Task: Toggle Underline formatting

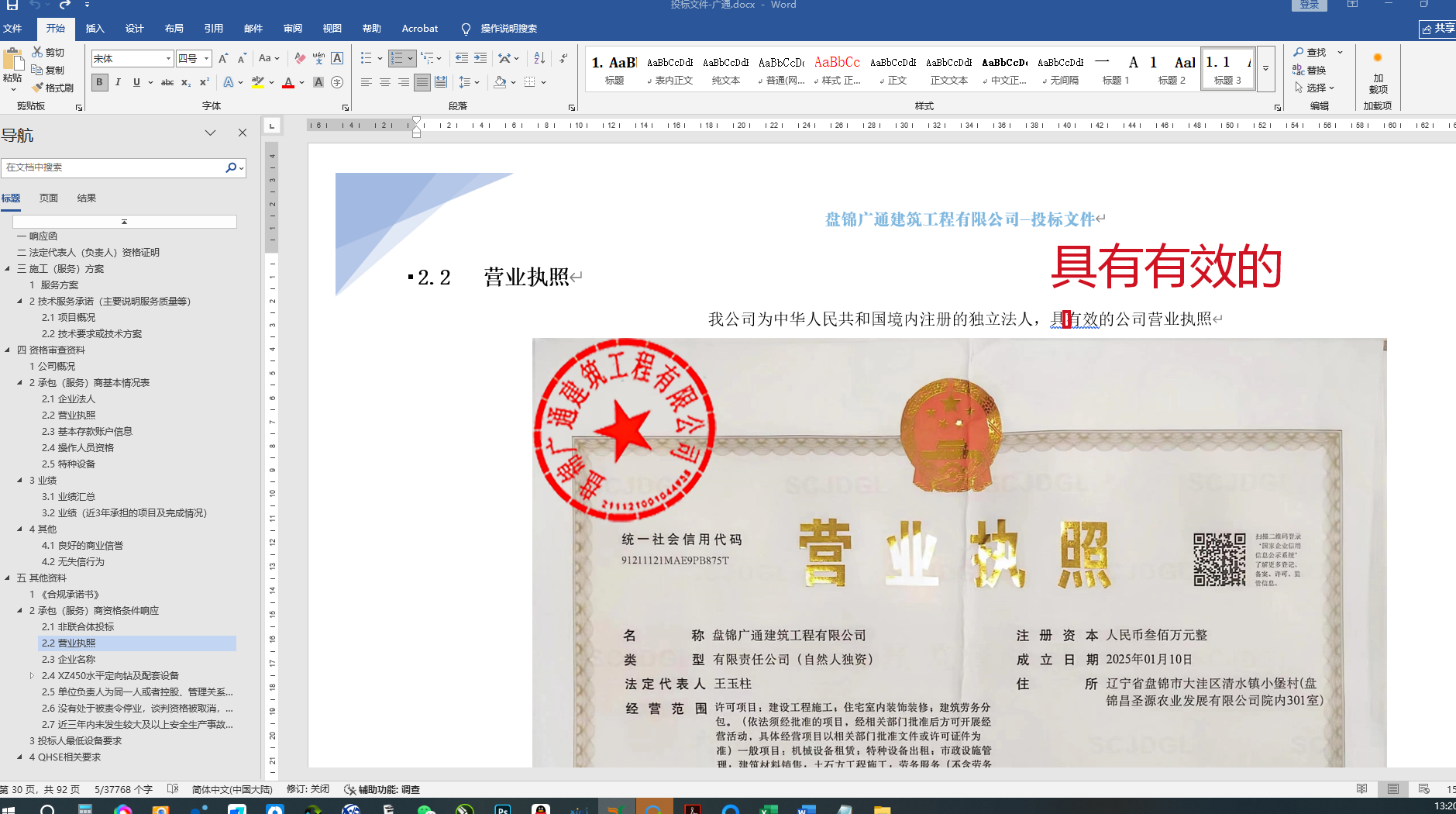Action: 136,82
